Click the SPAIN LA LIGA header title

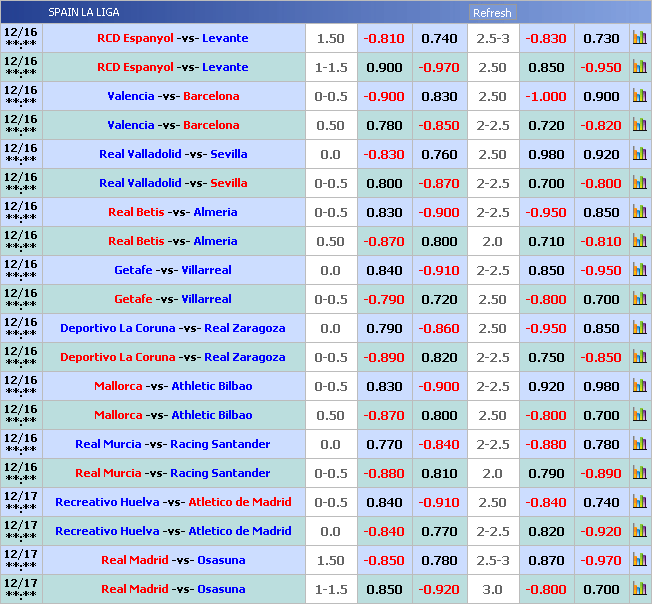click(x=84, y=13)
